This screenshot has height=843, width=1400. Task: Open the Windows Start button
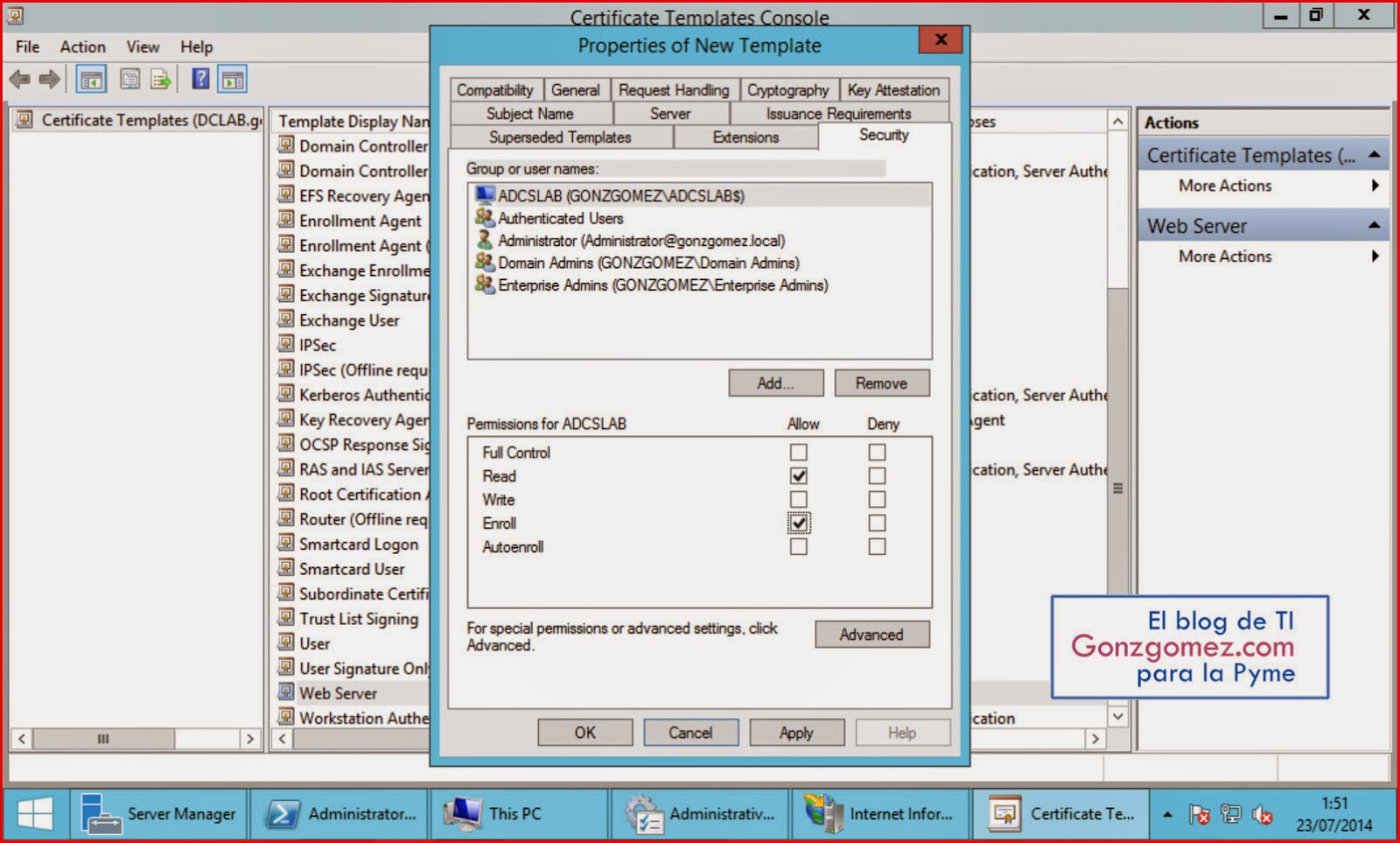35,814
